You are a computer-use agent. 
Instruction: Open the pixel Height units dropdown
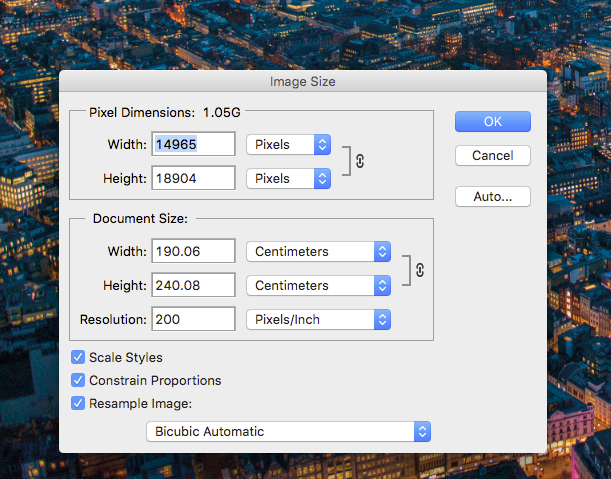coord(288,179)
